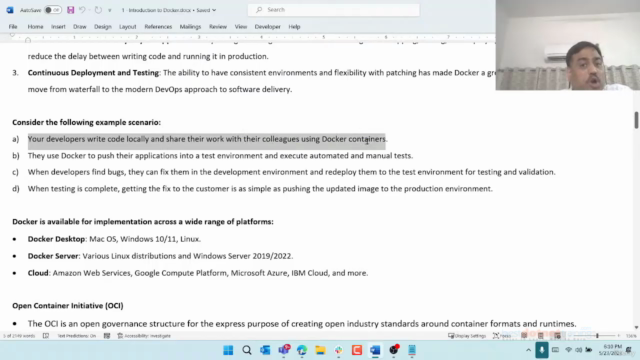Switch to the Insert tab
Image resolution: width=640 pixels, height=360 pixels.
pos(58,27)
